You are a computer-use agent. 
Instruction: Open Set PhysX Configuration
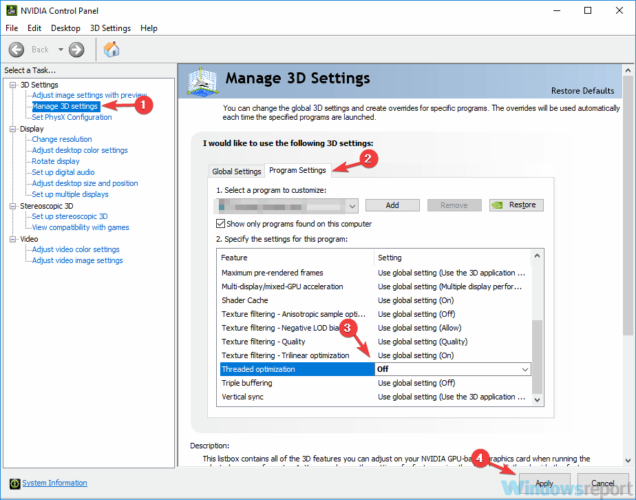coord(72,117)
